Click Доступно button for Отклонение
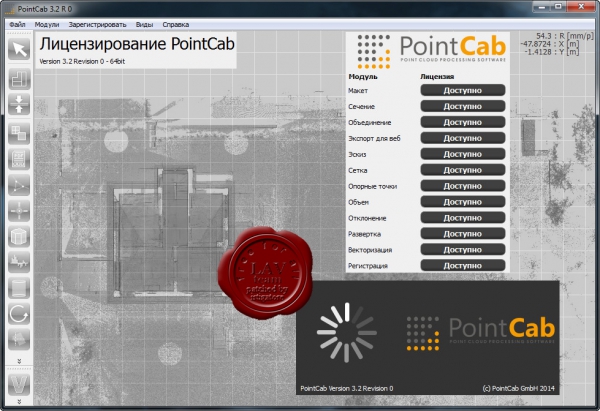 (463, 218)
